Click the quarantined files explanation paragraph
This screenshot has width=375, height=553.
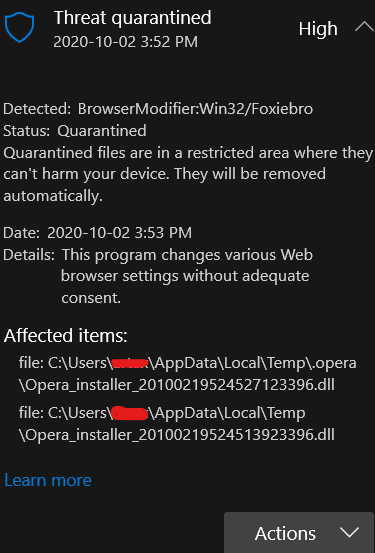click(x=188, y=174)
